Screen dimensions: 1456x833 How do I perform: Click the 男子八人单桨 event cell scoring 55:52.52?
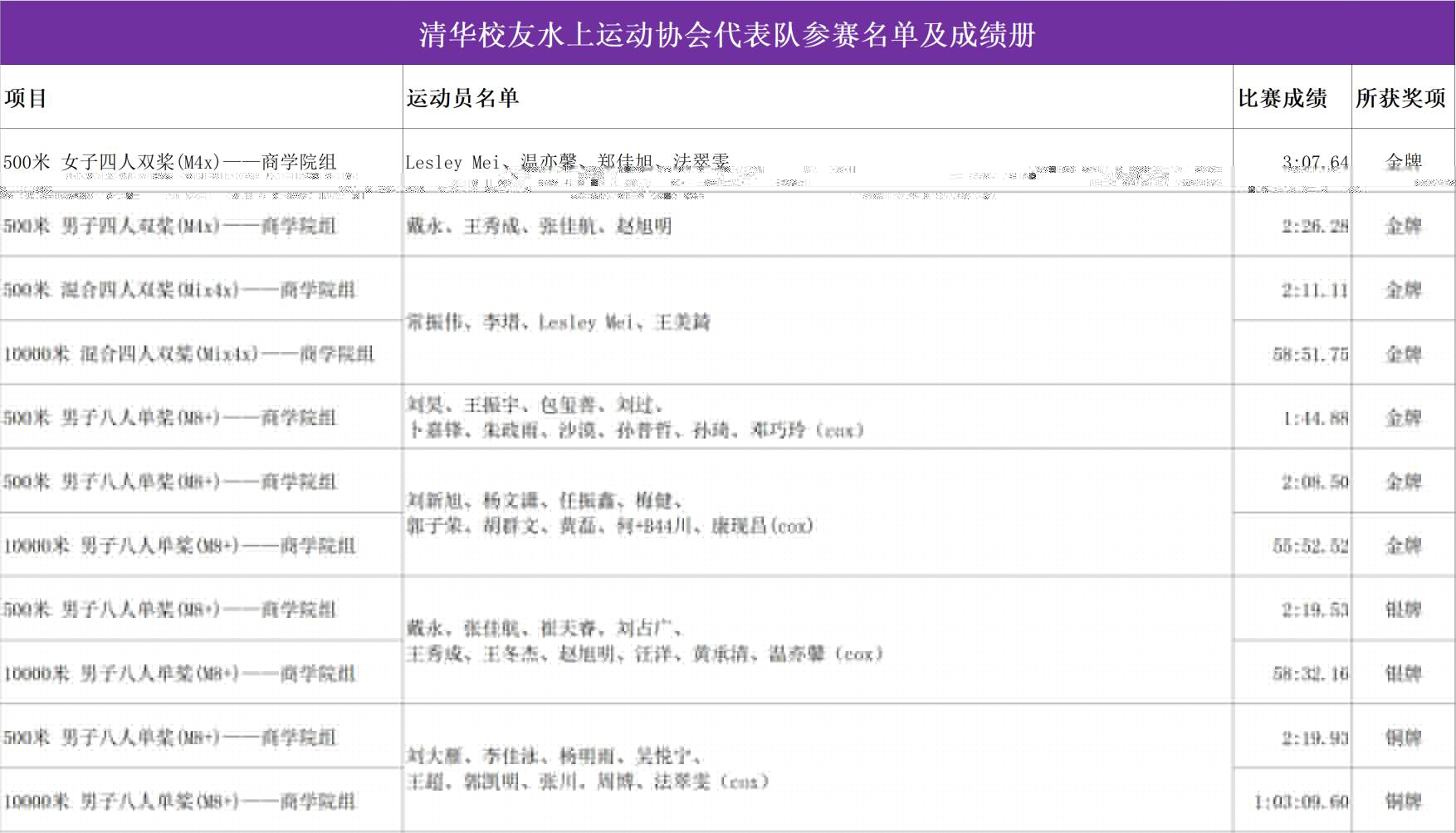(x=202, y=545)
